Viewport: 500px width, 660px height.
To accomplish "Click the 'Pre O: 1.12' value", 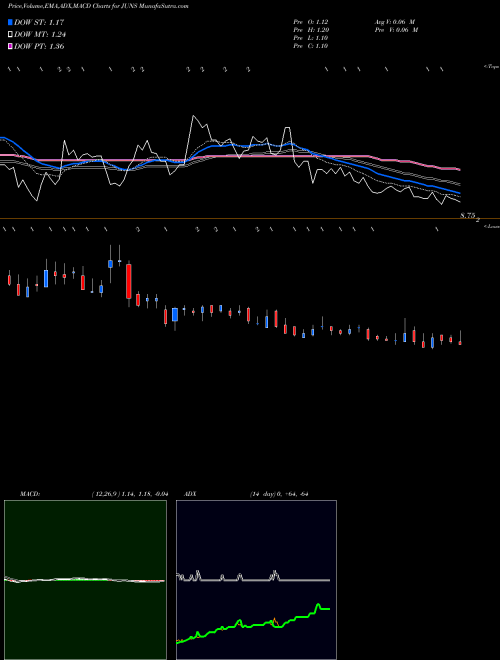I will pos(311,22).
